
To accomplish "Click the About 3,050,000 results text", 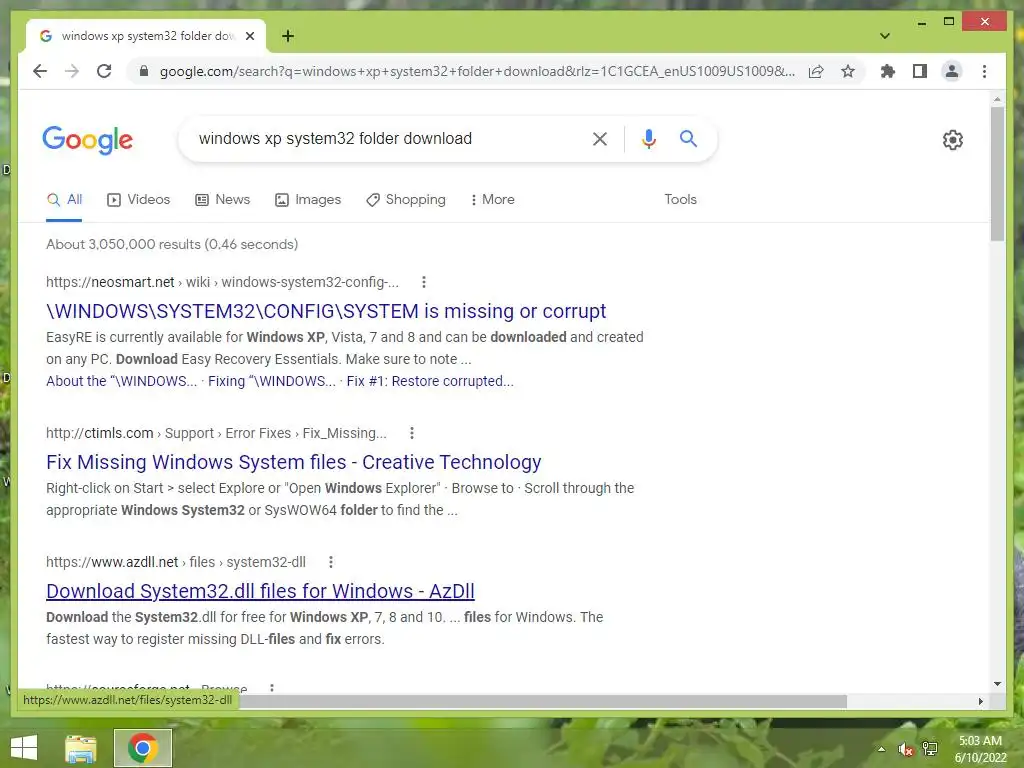I will (172, 244).
